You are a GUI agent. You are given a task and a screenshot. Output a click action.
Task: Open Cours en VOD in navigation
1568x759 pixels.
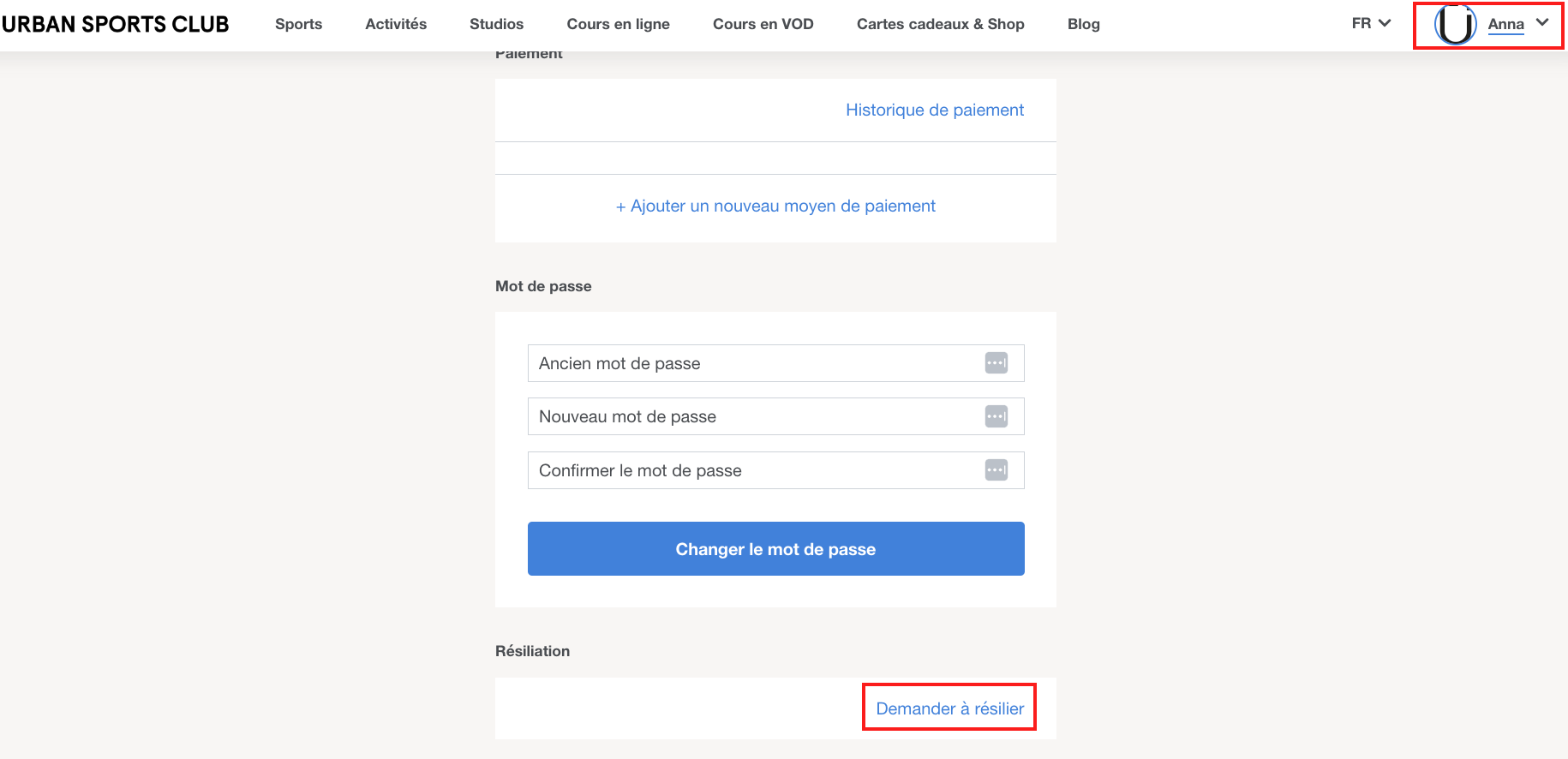(763, 24)
